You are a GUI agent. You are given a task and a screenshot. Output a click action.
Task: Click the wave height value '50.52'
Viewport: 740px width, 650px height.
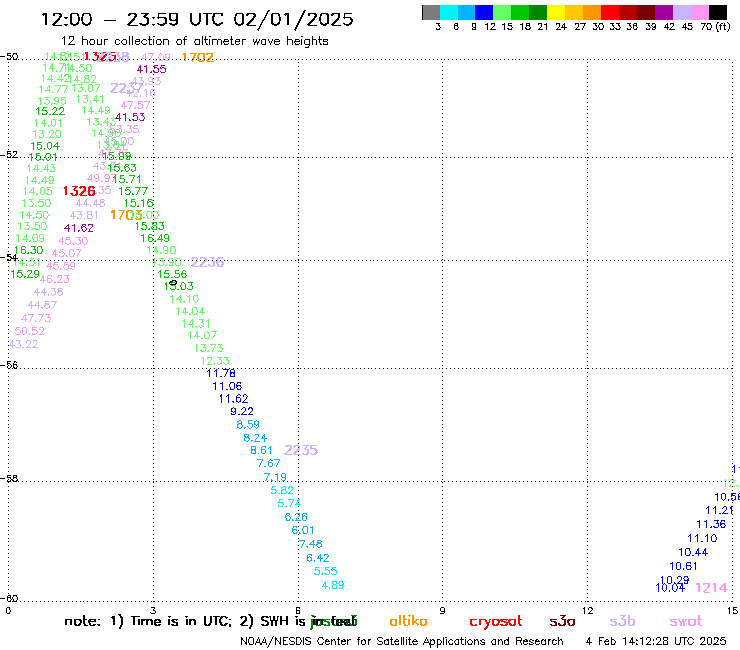coord(29,331)
